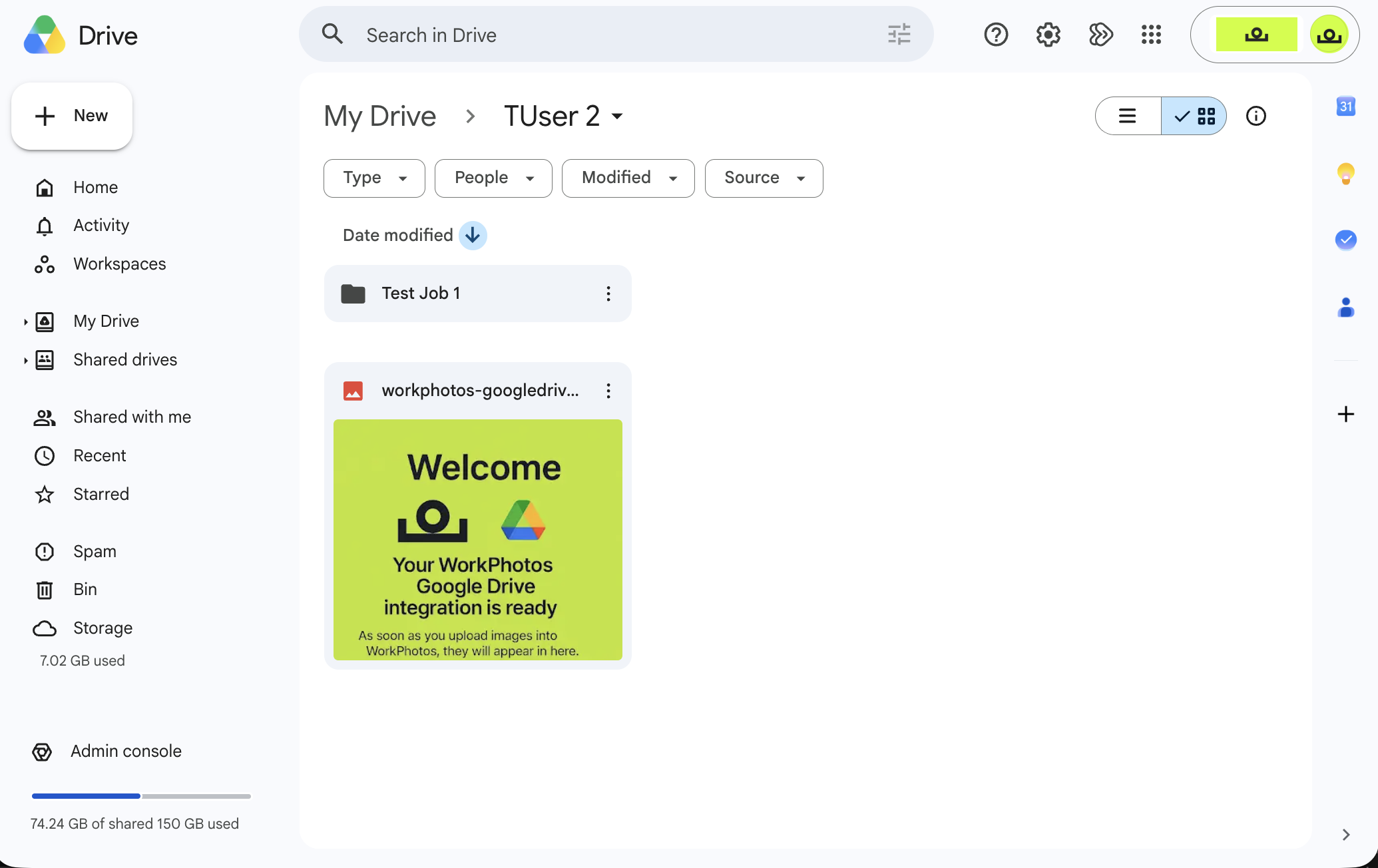The image size is (1378, 868).
Task: Open advanced search filter options icon
Action: tap(899, 34)
